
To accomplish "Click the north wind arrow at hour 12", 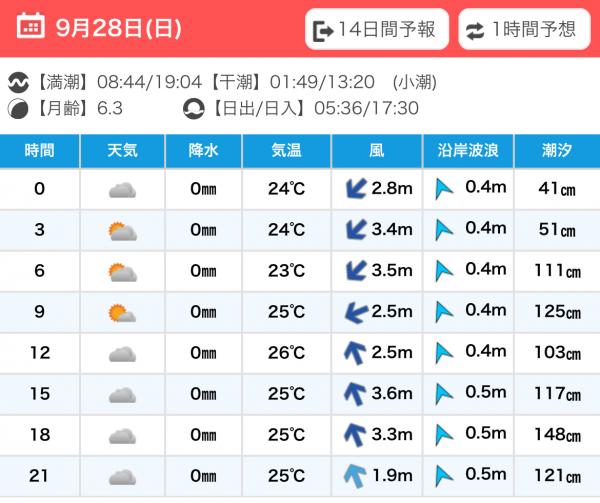I will tap(354, 353).
